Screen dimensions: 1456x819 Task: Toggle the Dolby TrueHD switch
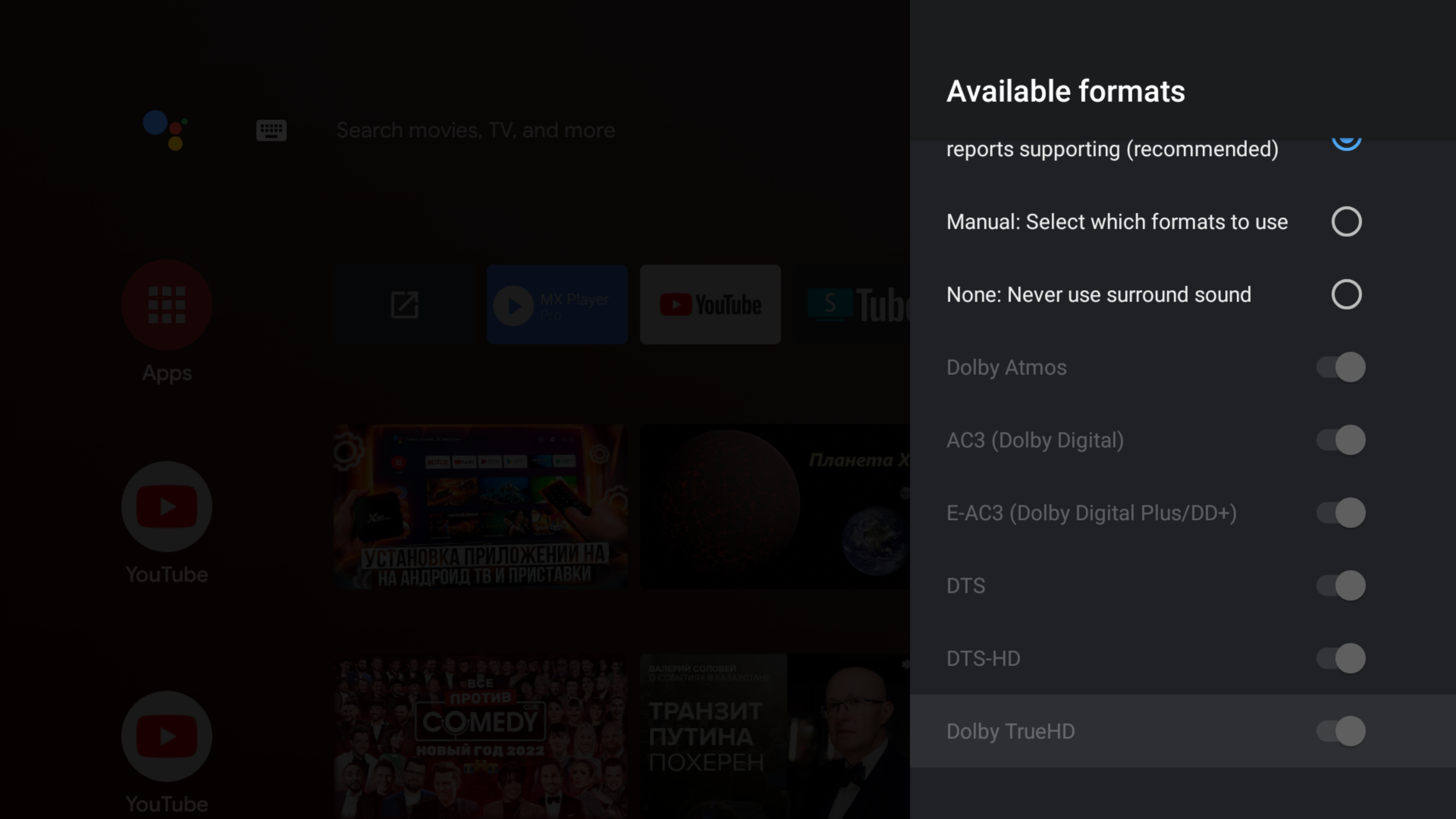click(x=1341, y=731)
